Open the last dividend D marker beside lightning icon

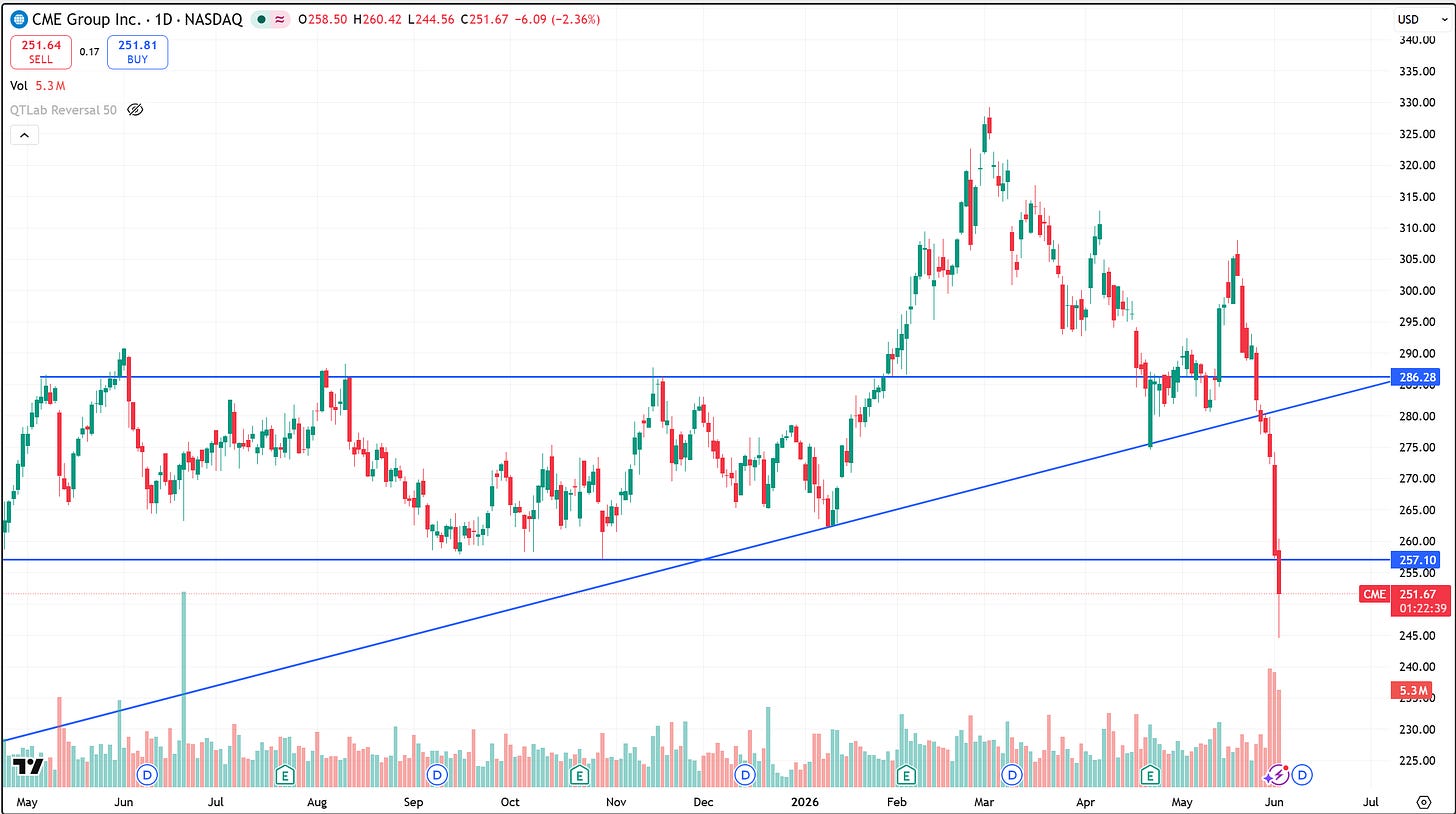click(x=1303, y=775)
